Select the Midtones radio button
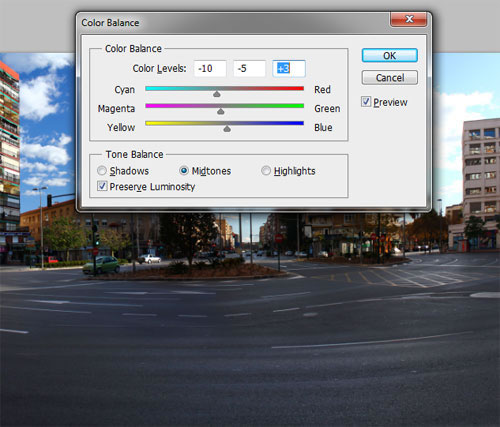 184,171
